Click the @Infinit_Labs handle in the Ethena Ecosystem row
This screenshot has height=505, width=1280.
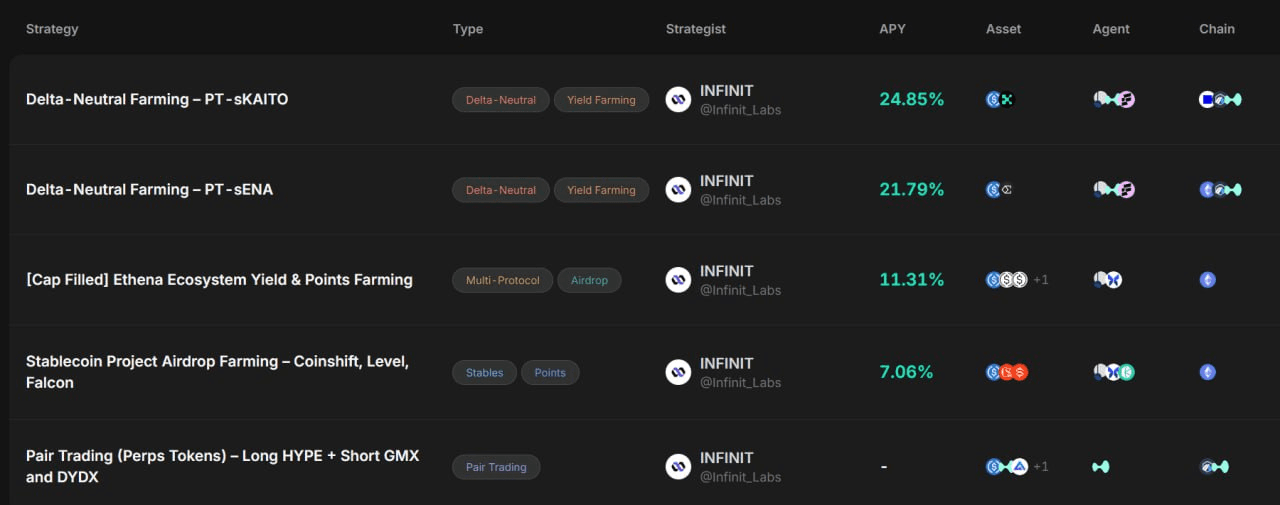(740, 290)
